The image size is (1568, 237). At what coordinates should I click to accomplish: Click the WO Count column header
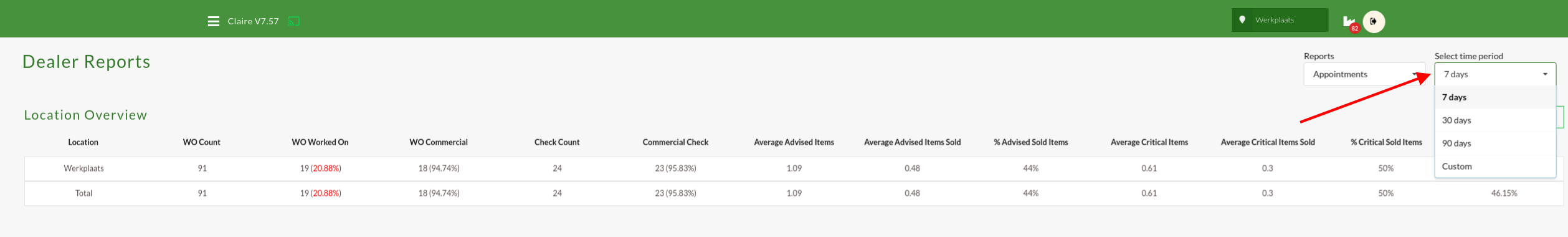pos(202,142)
